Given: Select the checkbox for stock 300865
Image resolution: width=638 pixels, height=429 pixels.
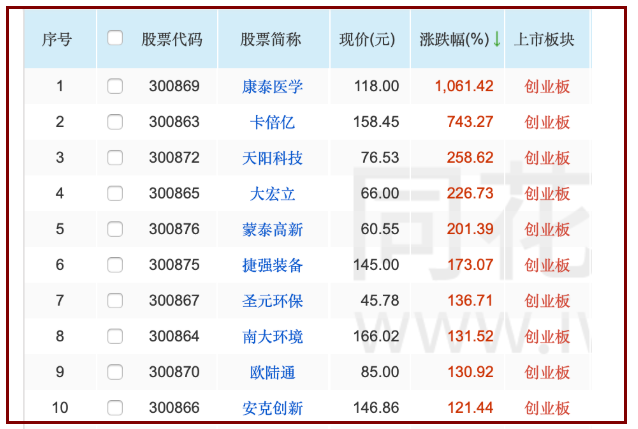Looking at the screenshot, I should pos(115,193).
